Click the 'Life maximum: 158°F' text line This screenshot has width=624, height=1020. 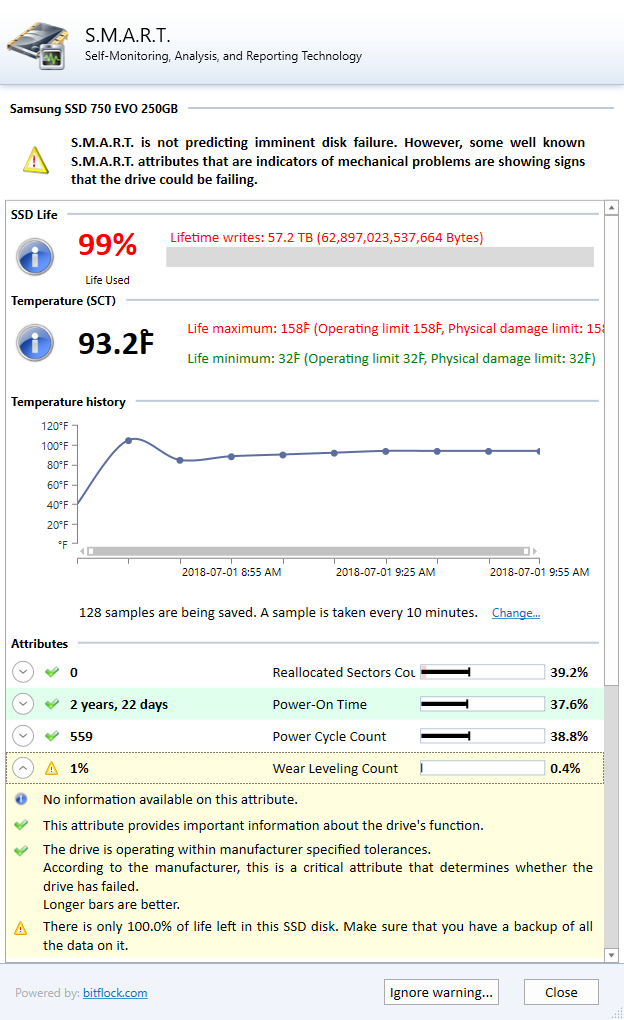(x=396, y=329)
